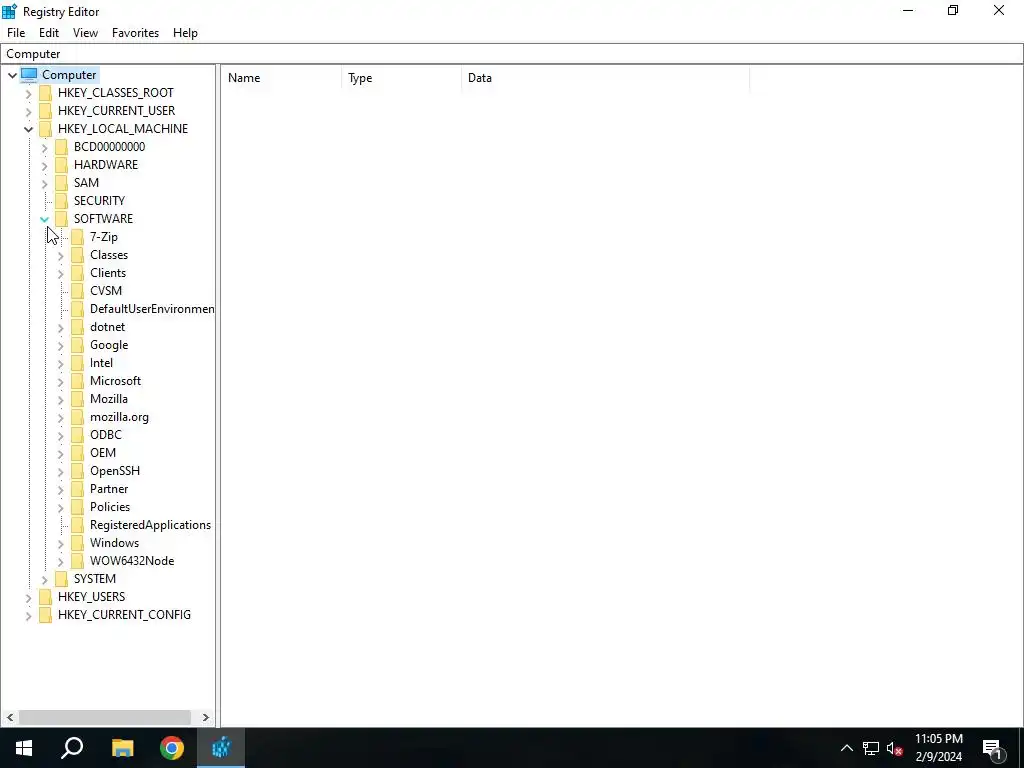
Task: Open the Windows Start menu
Action: (24, 748)
